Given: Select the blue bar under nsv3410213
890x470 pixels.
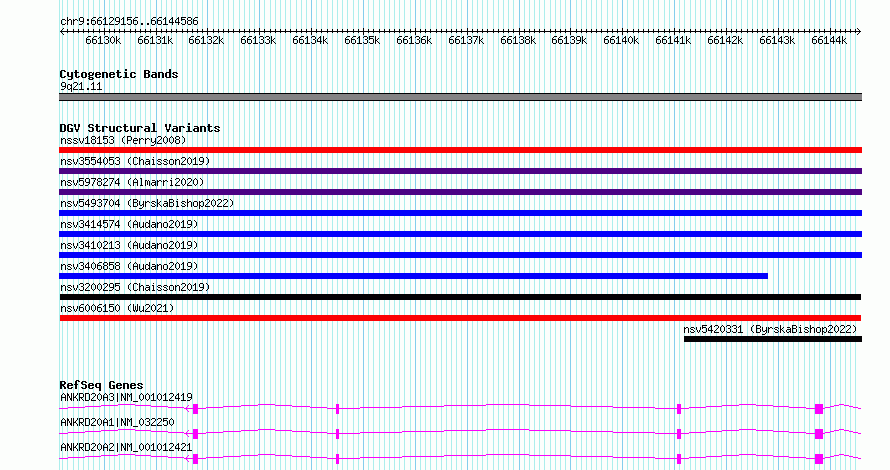Looking at the screenshot, I should point(460,255).
